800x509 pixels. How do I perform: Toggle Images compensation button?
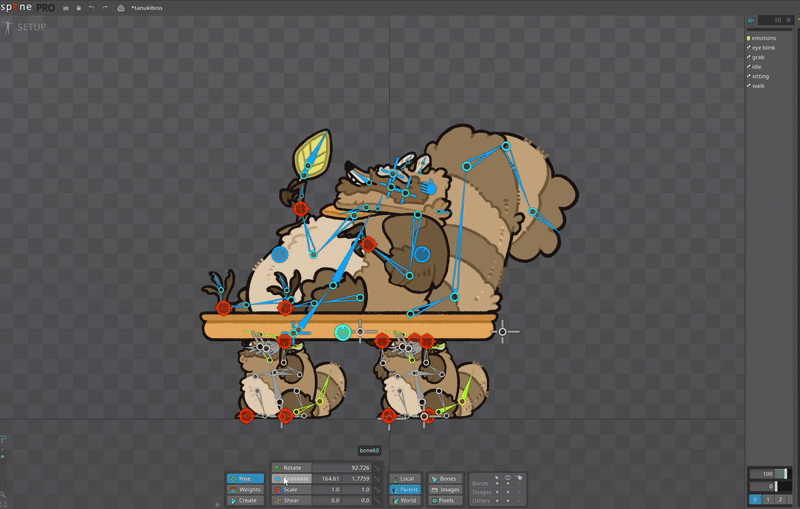(x=445, y=490)
